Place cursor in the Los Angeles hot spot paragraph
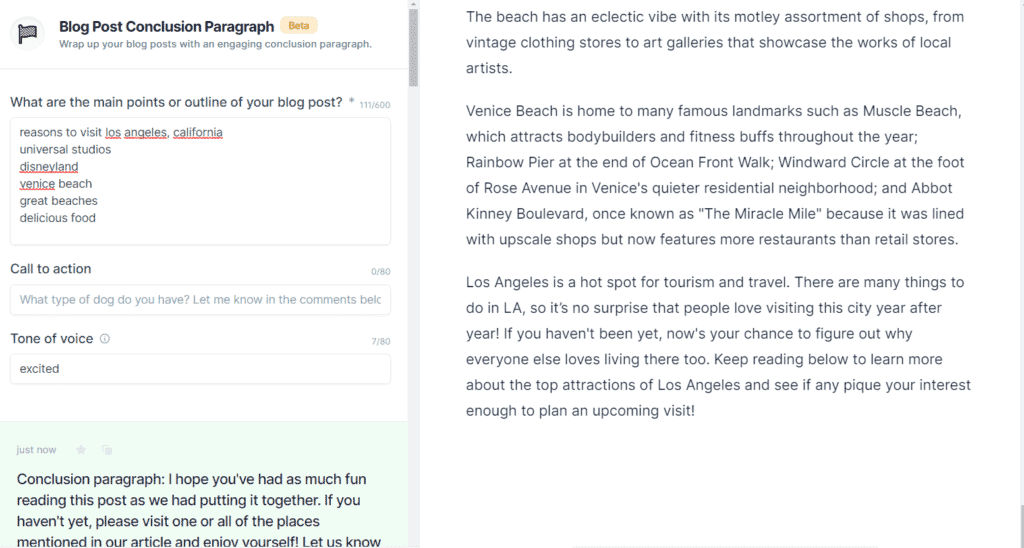This screenshot has height=548, width=1024. (x=718, y=346)
